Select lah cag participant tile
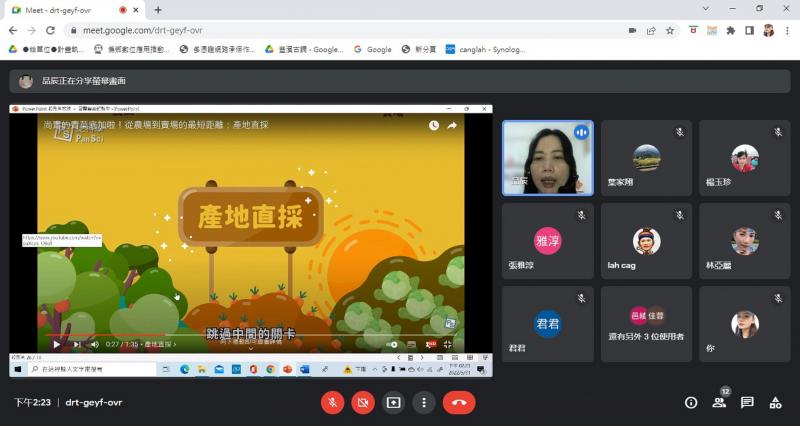Viewport: 800px width, 426px height. tap(646, 241)
